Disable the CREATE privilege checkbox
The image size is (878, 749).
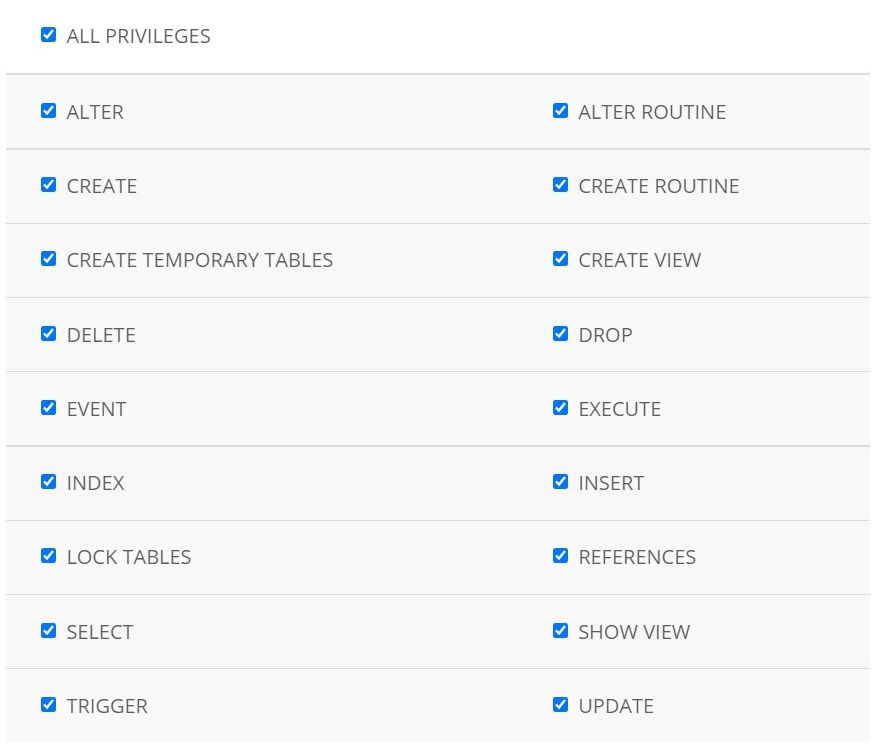(48, 185)
